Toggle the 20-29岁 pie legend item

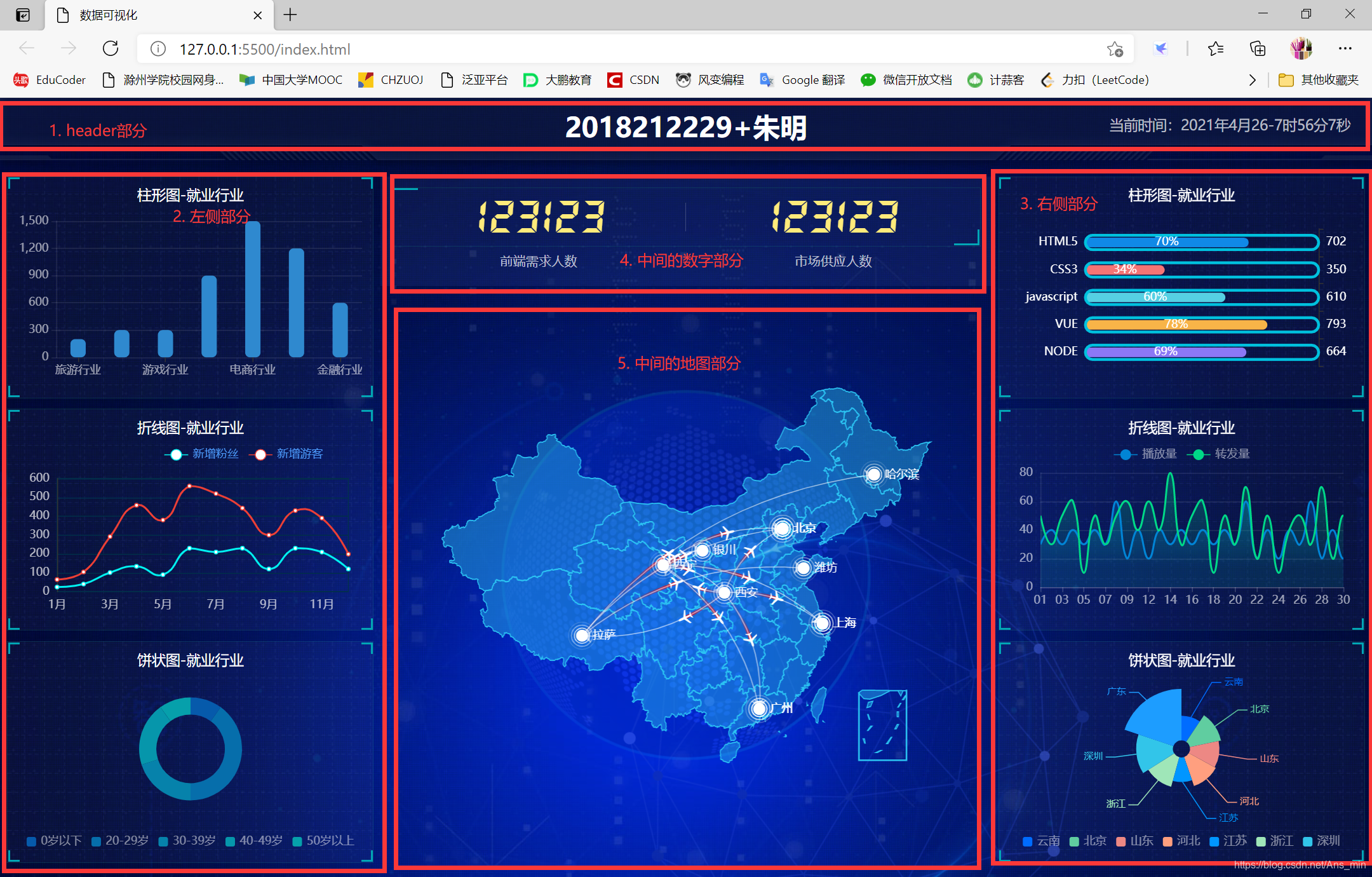pyautogui.click(x=120, y=841)
